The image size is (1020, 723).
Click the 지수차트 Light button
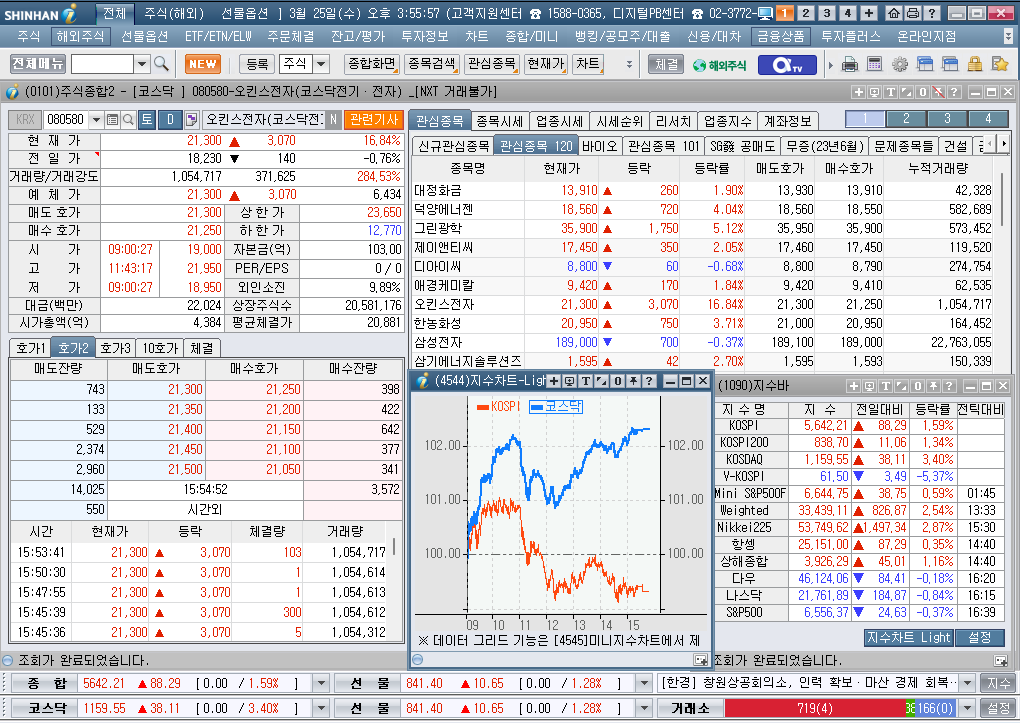[x=909, y=637]
